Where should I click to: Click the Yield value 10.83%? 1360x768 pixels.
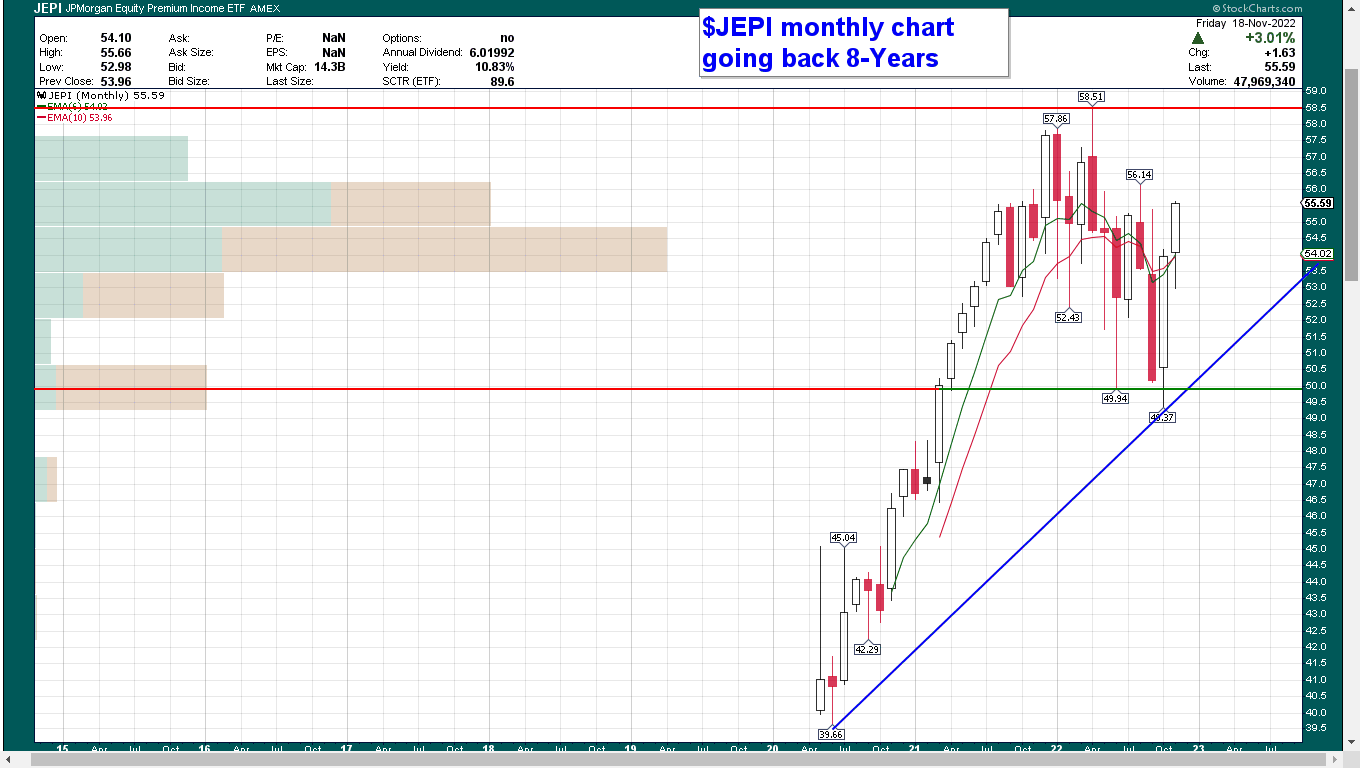(x=496, y=67)
